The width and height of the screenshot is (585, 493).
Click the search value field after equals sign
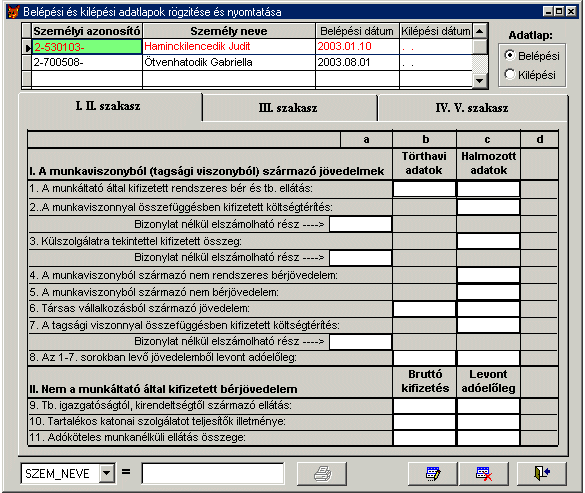[213, 473]
